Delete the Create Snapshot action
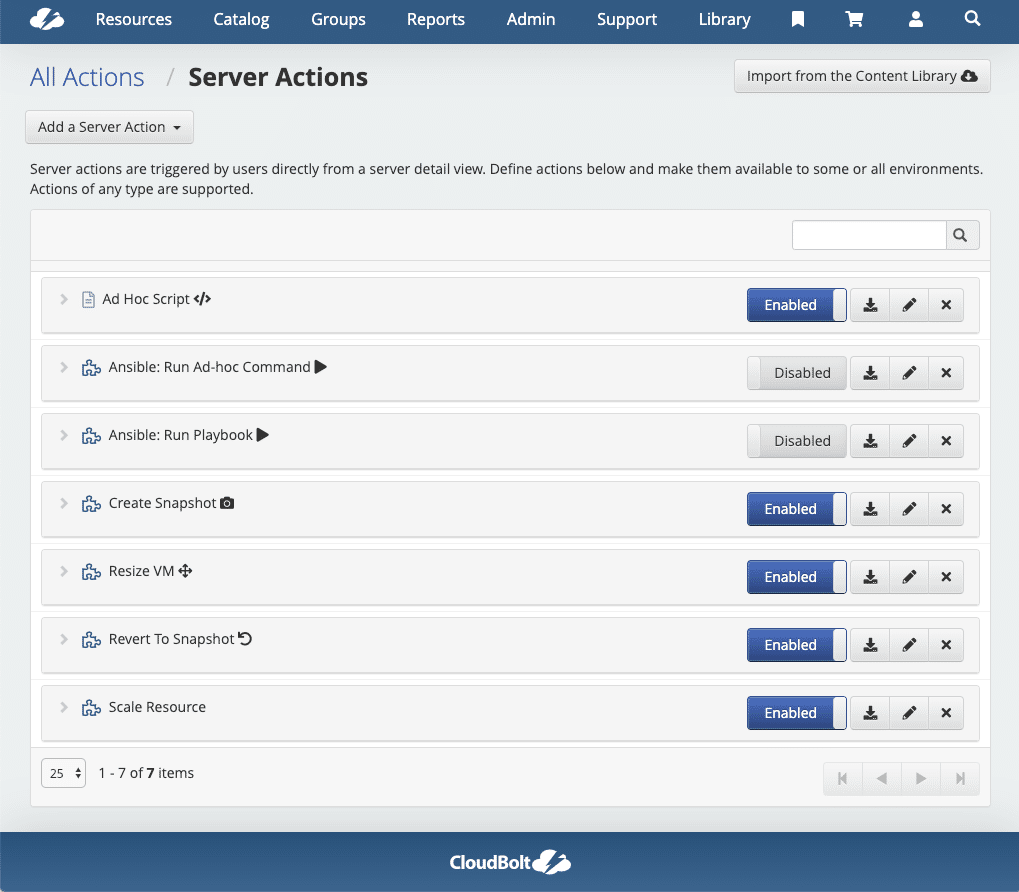 946,509
